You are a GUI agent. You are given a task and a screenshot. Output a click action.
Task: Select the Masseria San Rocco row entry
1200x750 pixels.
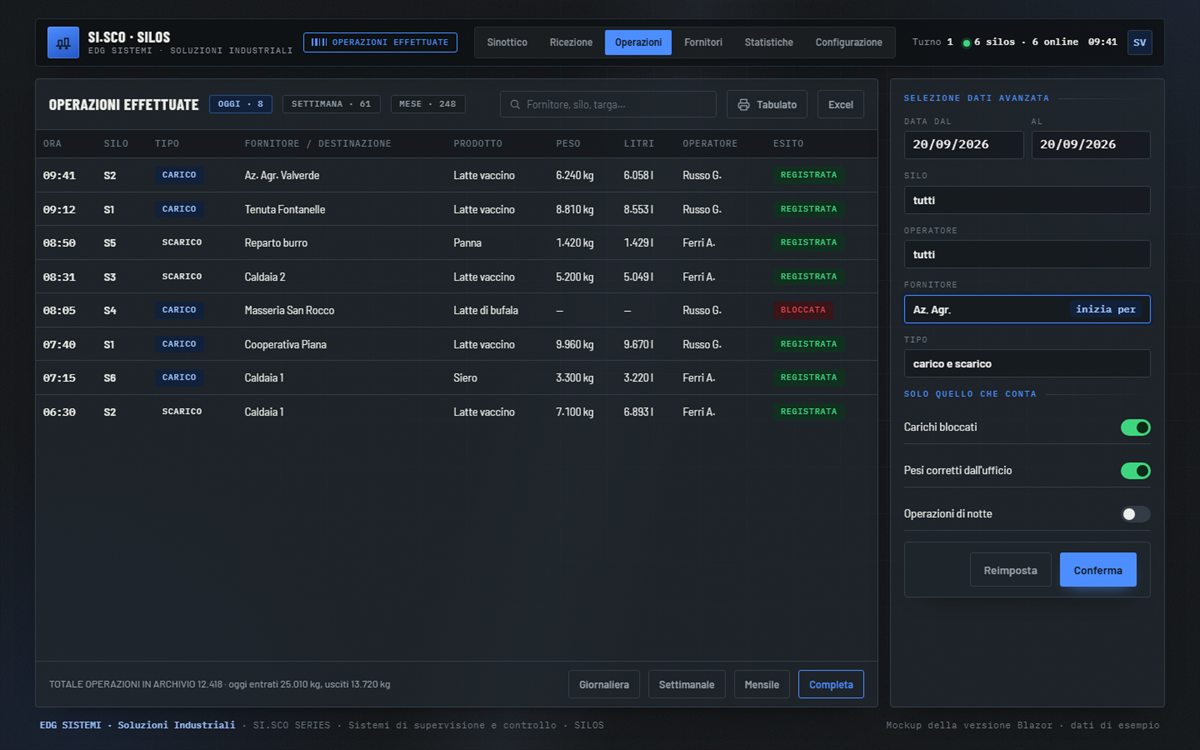(290, 310)
